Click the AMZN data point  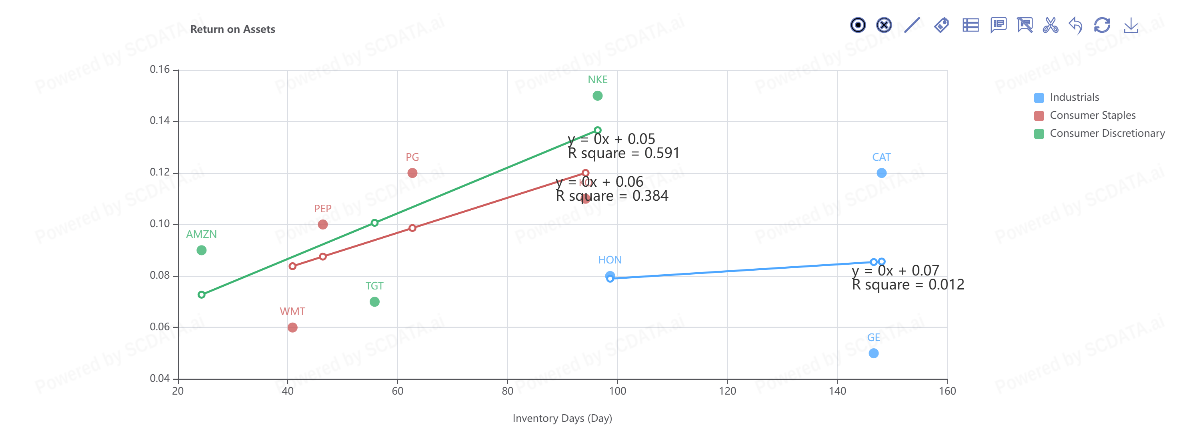(x=202, y=250)
